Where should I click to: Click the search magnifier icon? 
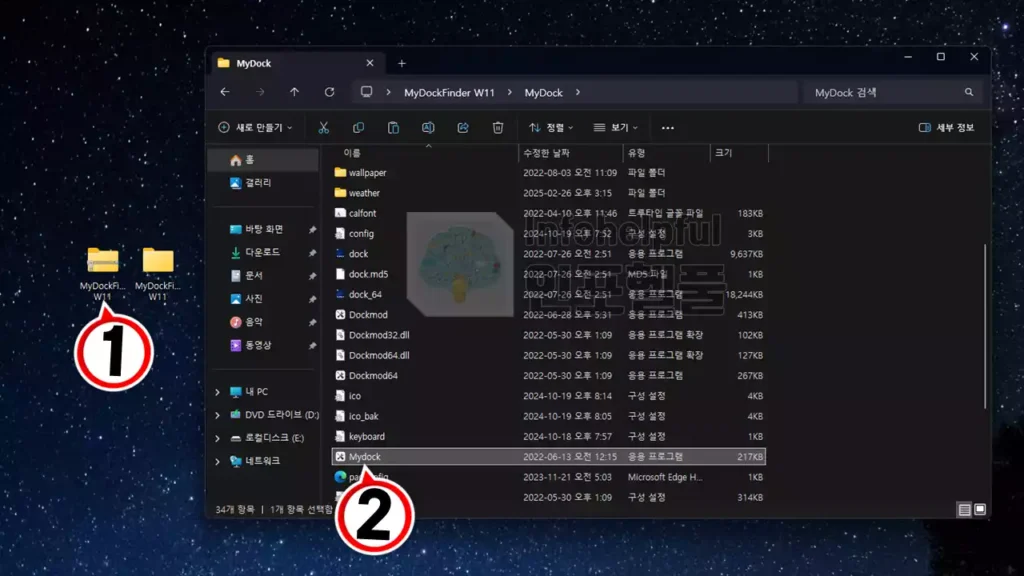point(969,92)
